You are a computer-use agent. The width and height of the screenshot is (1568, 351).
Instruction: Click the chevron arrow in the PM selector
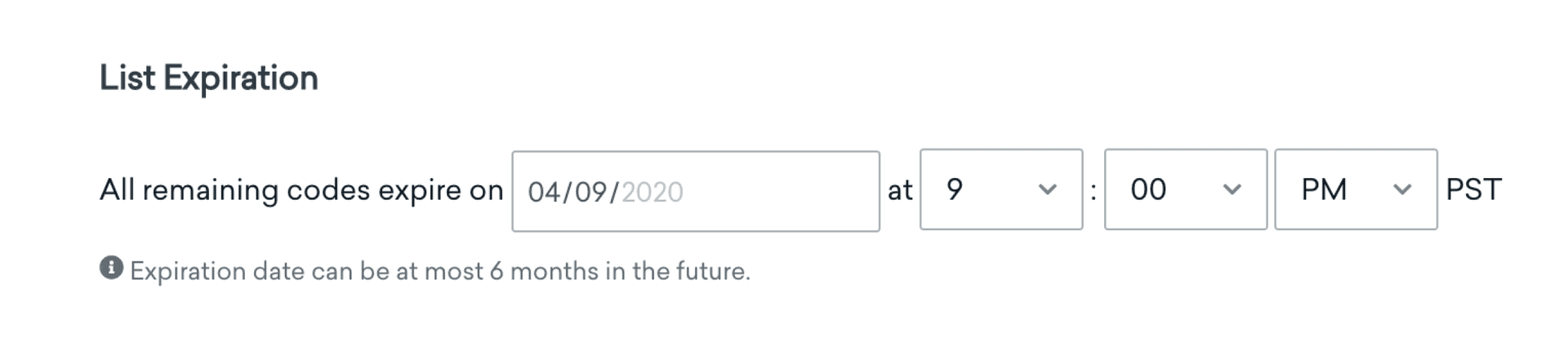pos(1401,189)
